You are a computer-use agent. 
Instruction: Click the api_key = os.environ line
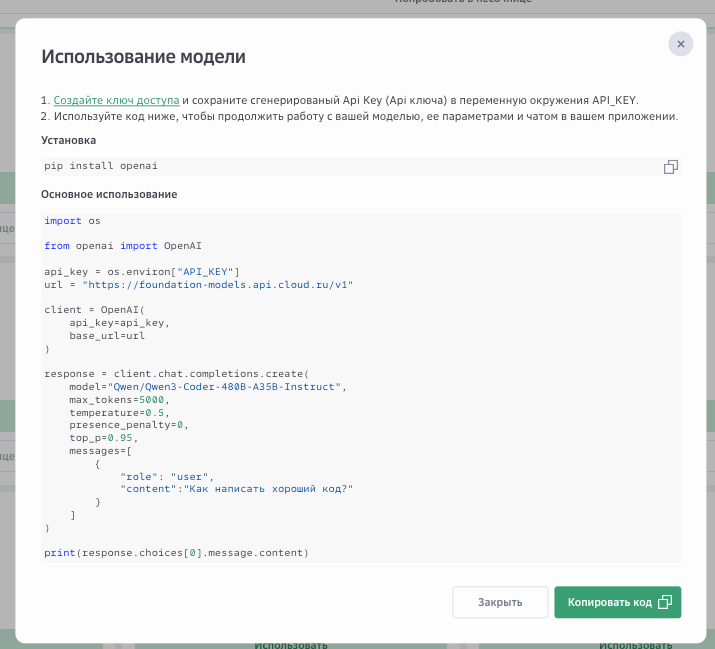[142, 272]
